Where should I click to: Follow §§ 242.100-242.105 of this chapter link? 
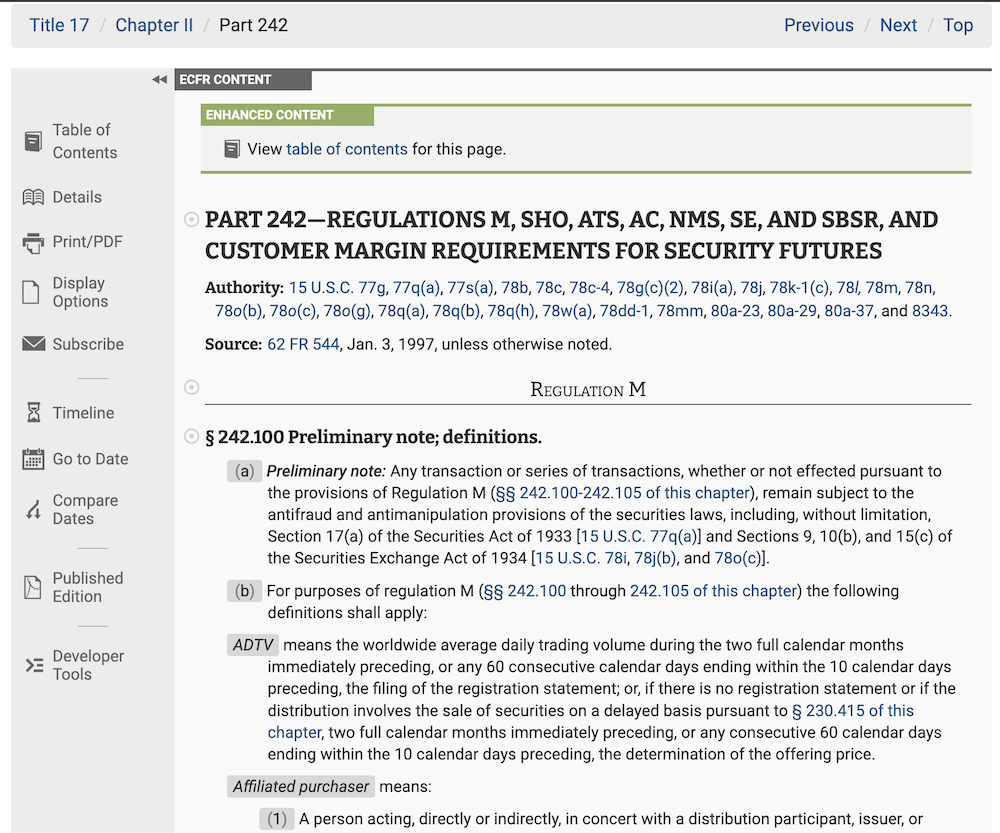pos(622,493)
